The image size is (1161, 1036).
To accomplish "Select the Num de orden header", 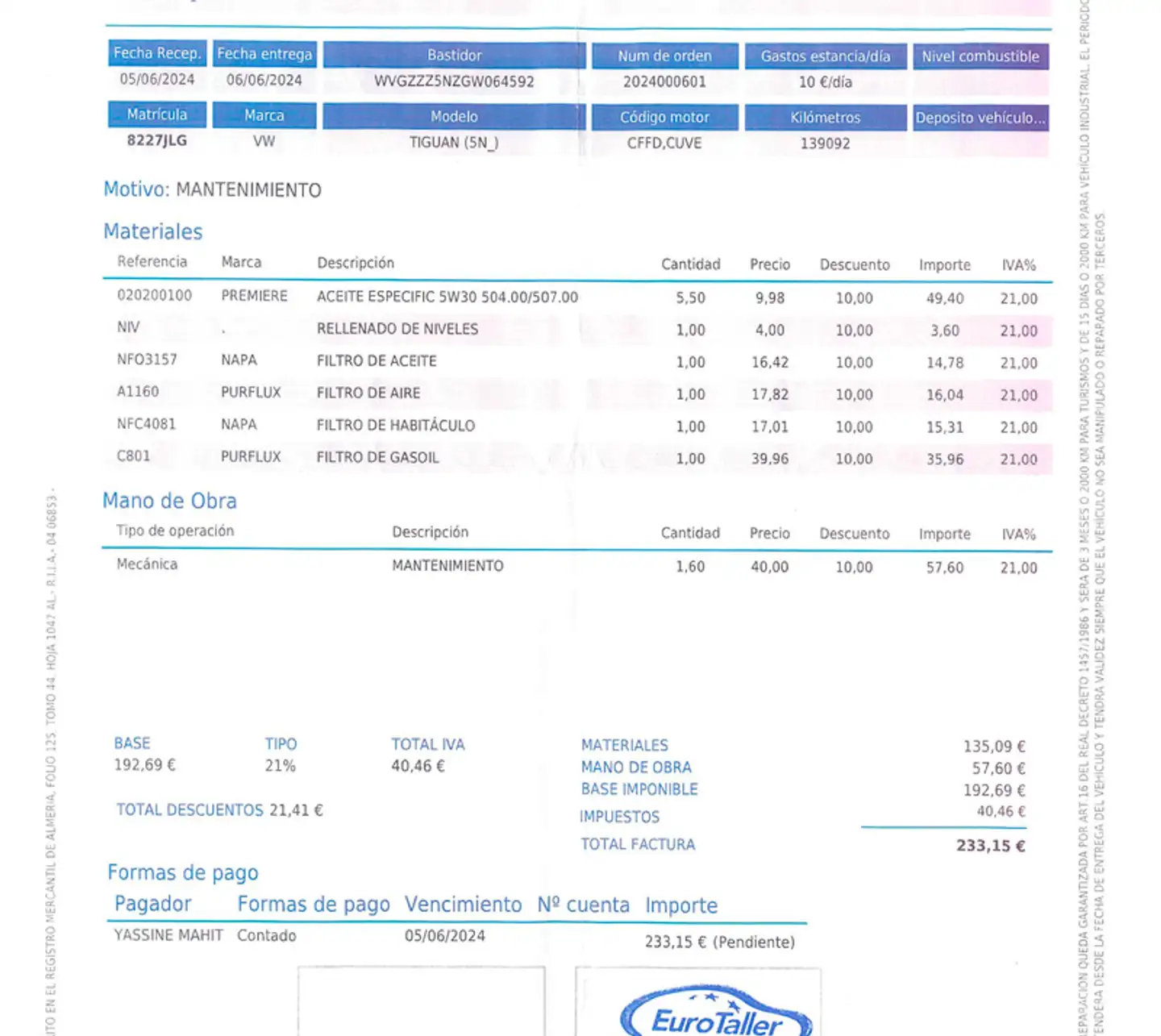I will point(664,56).
